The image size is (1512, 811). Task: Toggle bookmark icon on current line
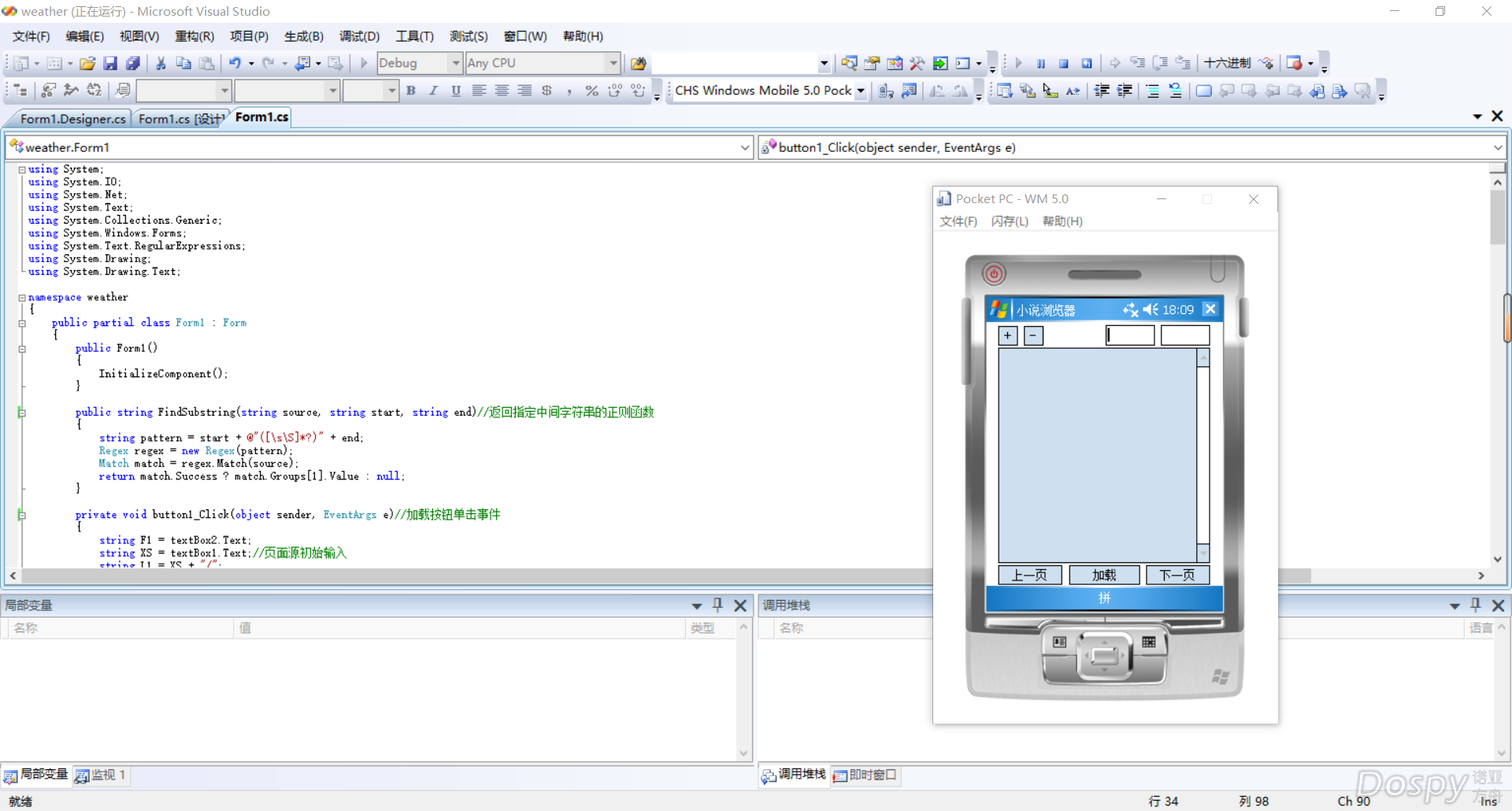(1203, 91)
